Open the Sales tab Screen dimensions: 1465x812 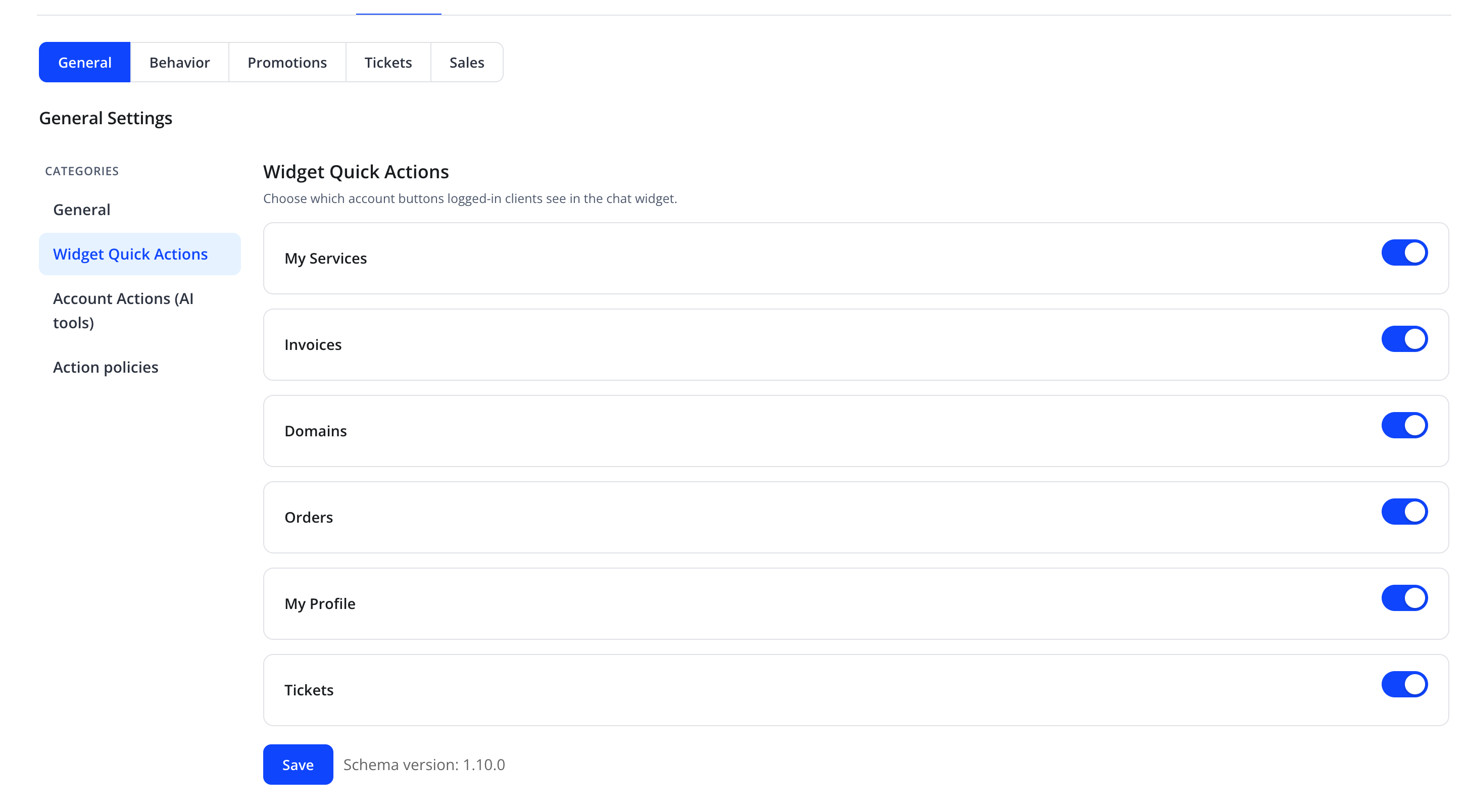pyautogui.click(x=467, y=62)
